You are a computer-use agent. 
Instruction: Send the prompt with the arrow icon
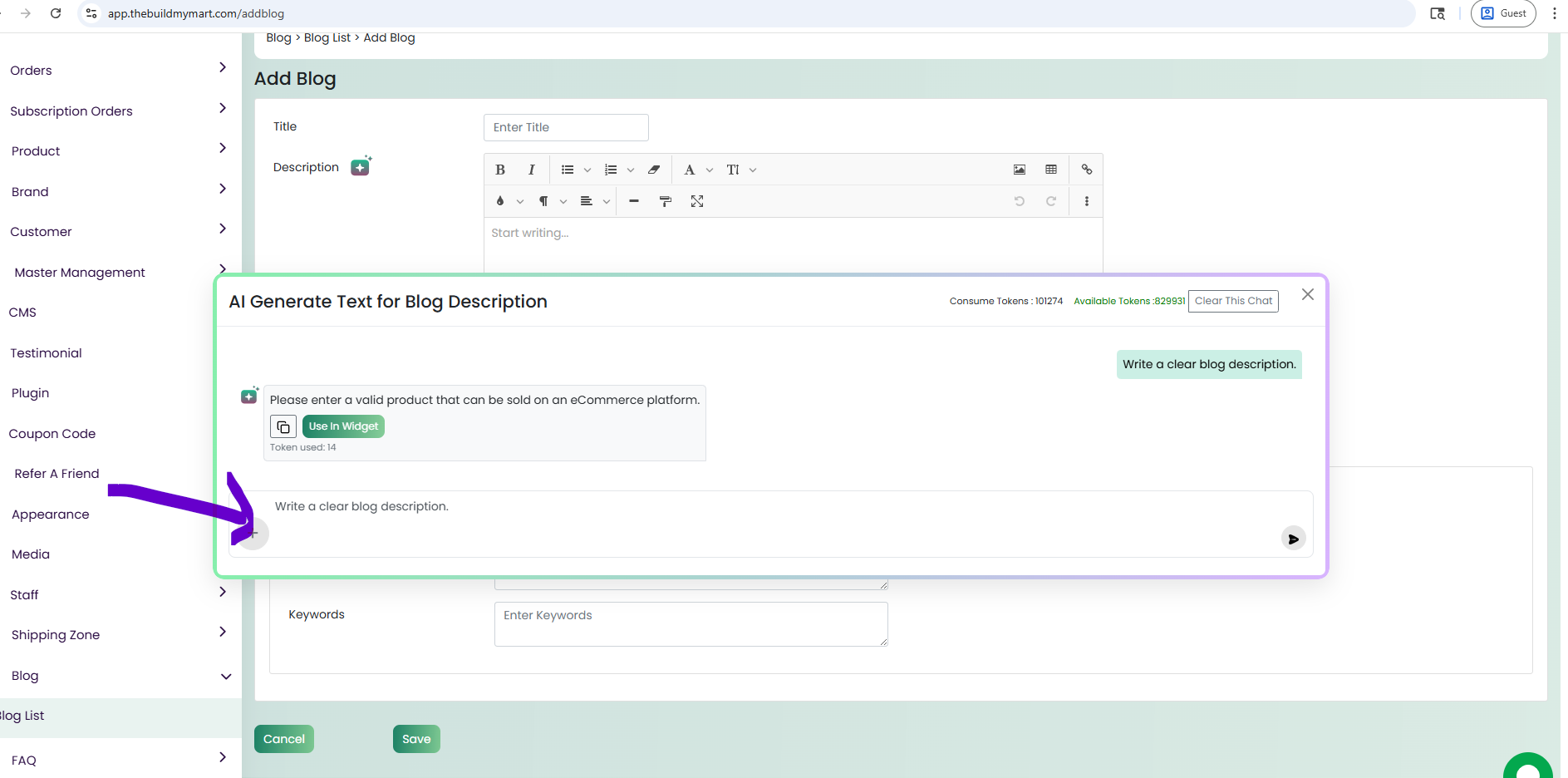[x=1293, y=539]
